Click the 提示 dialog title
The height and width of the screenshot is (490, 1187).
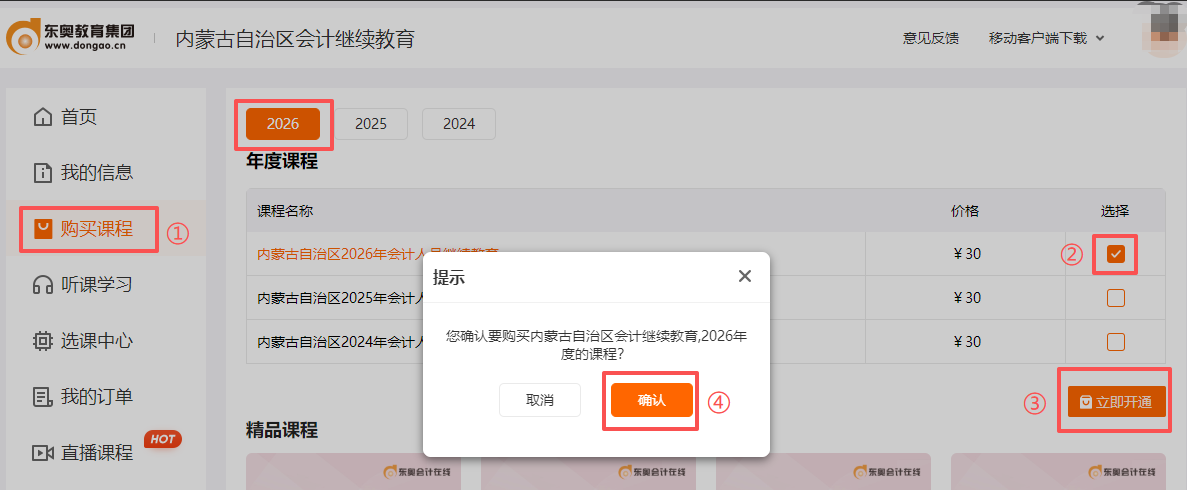click(449, 276)
